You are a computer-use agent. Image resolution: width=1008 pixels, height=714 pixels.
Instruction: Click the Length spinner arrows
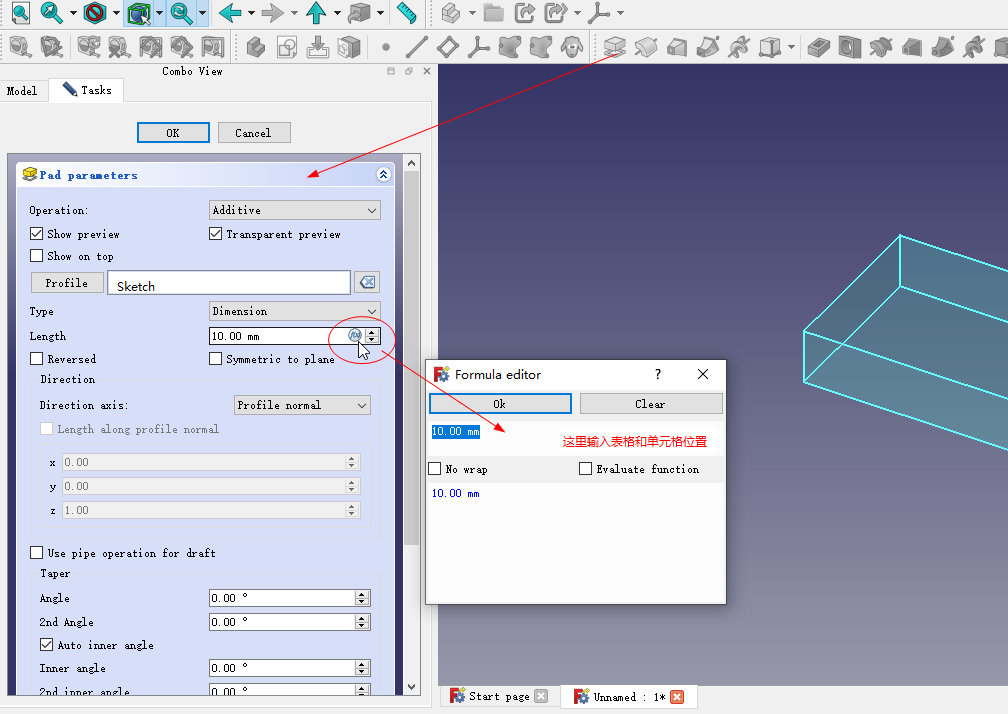pyautogui.click(x=372, y=335)
